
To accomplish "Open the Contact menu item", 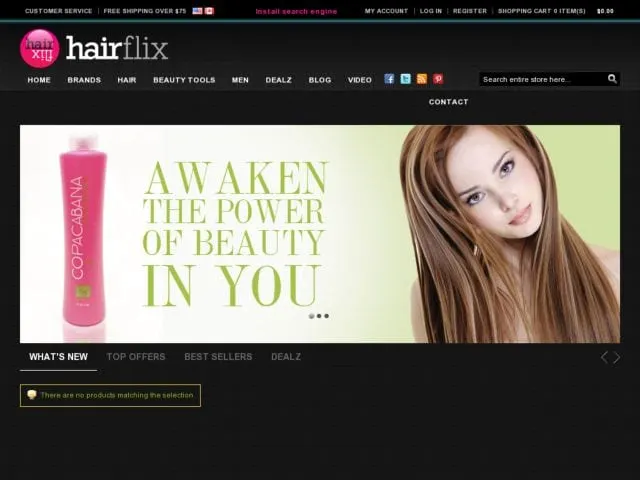I will (449, 102).
